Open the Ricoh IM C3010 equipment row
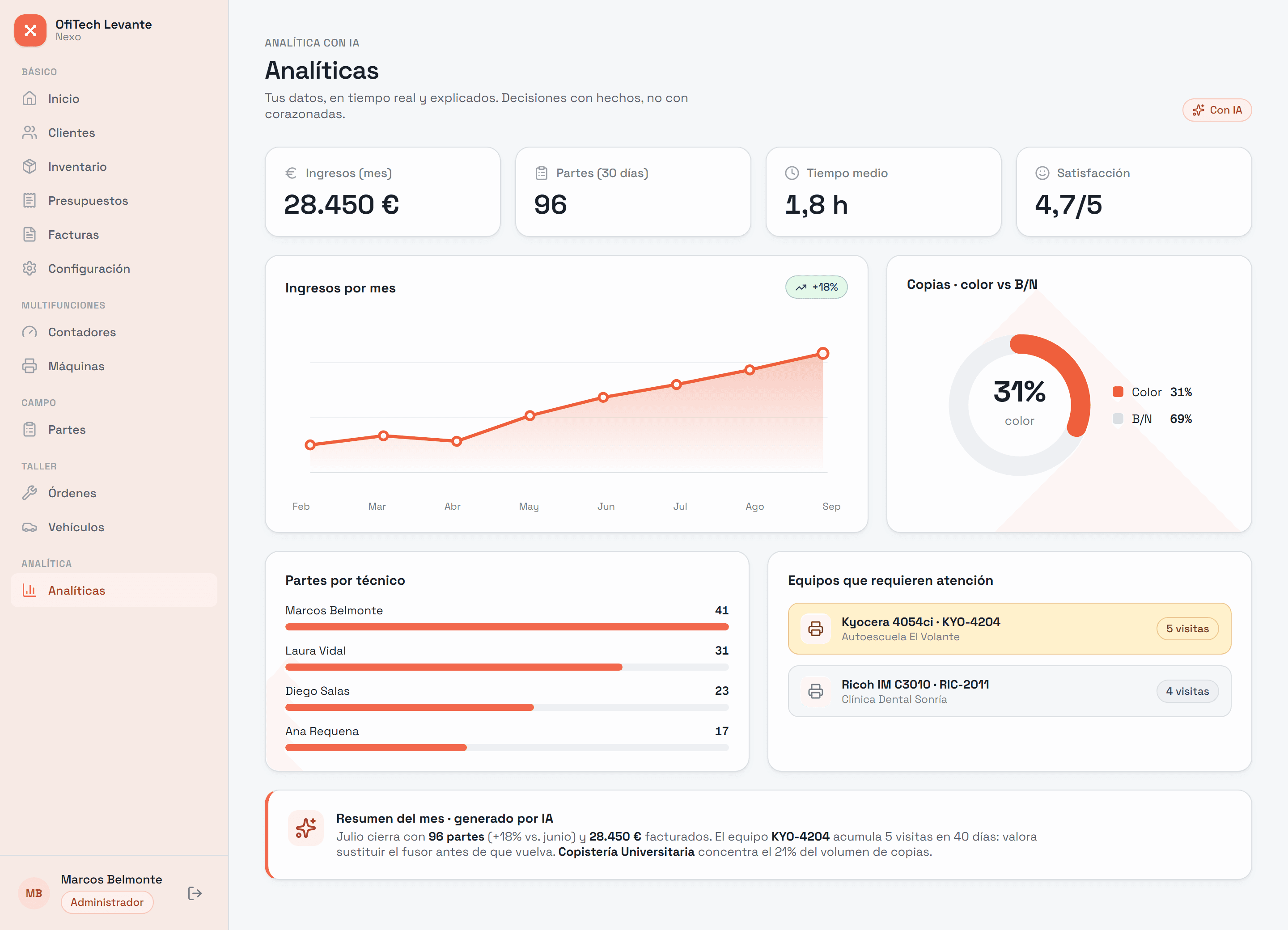 (1009, 692)
